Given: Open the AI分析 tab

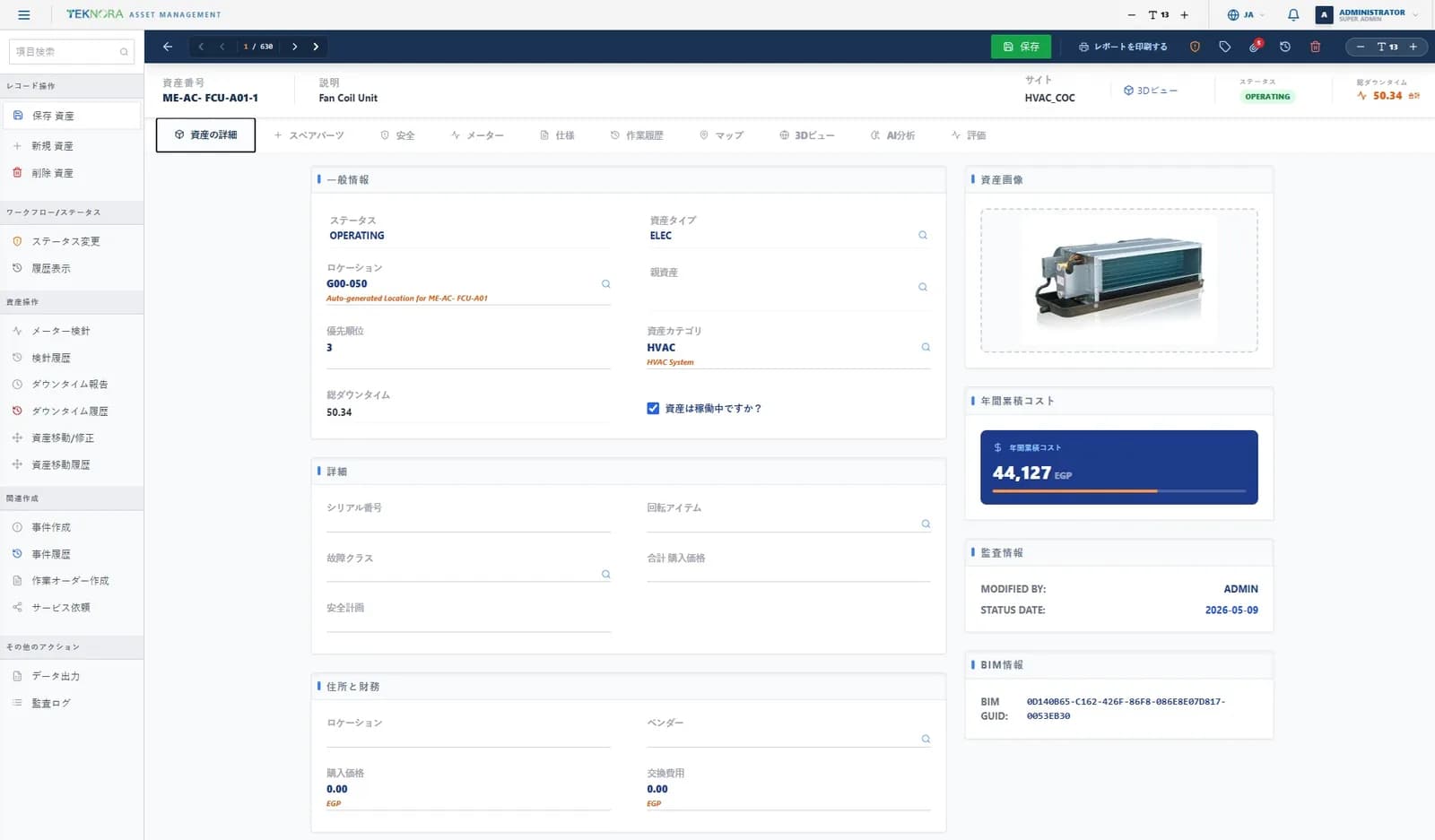Looking at the screenshot, I should (x=892, y=135).
